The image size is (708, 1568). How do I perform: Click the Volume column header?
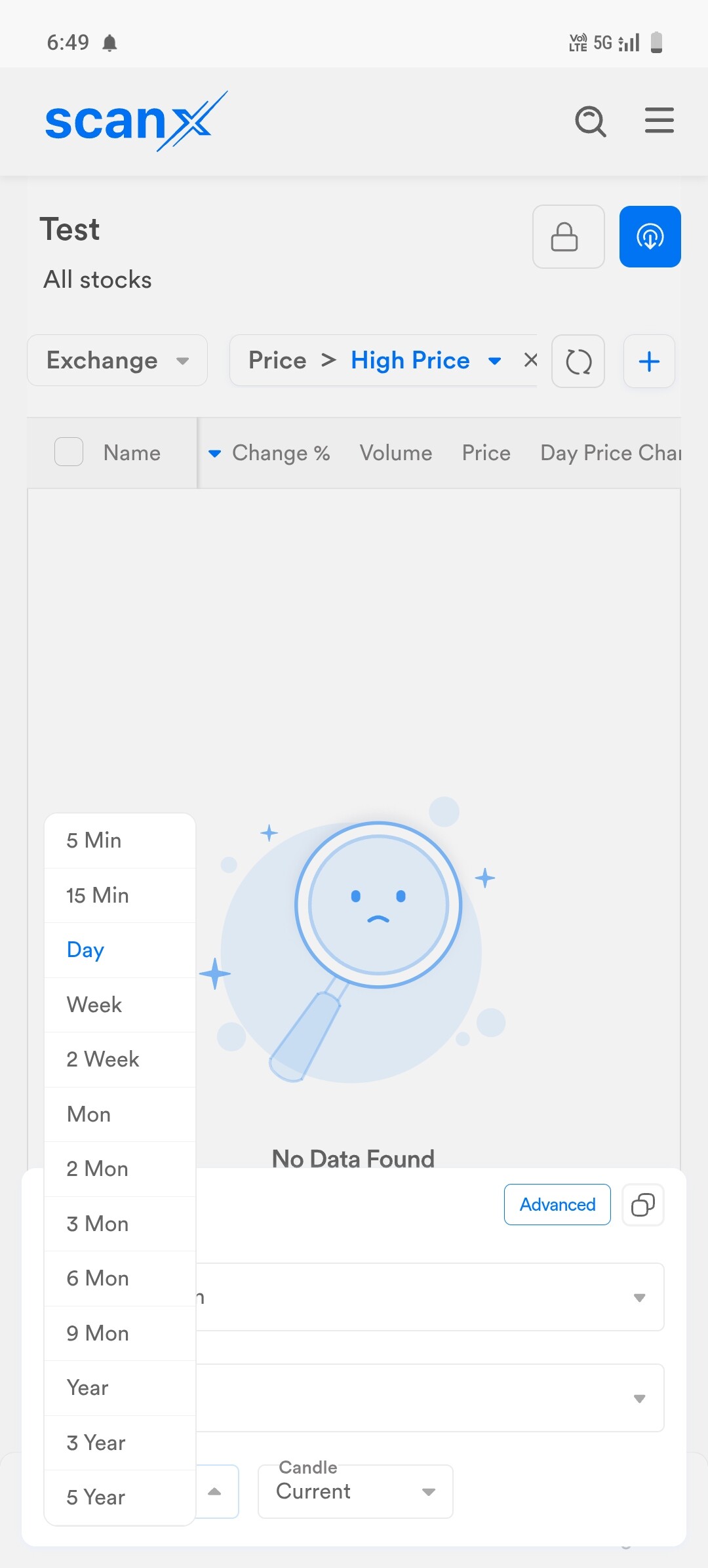coord(396,453)
